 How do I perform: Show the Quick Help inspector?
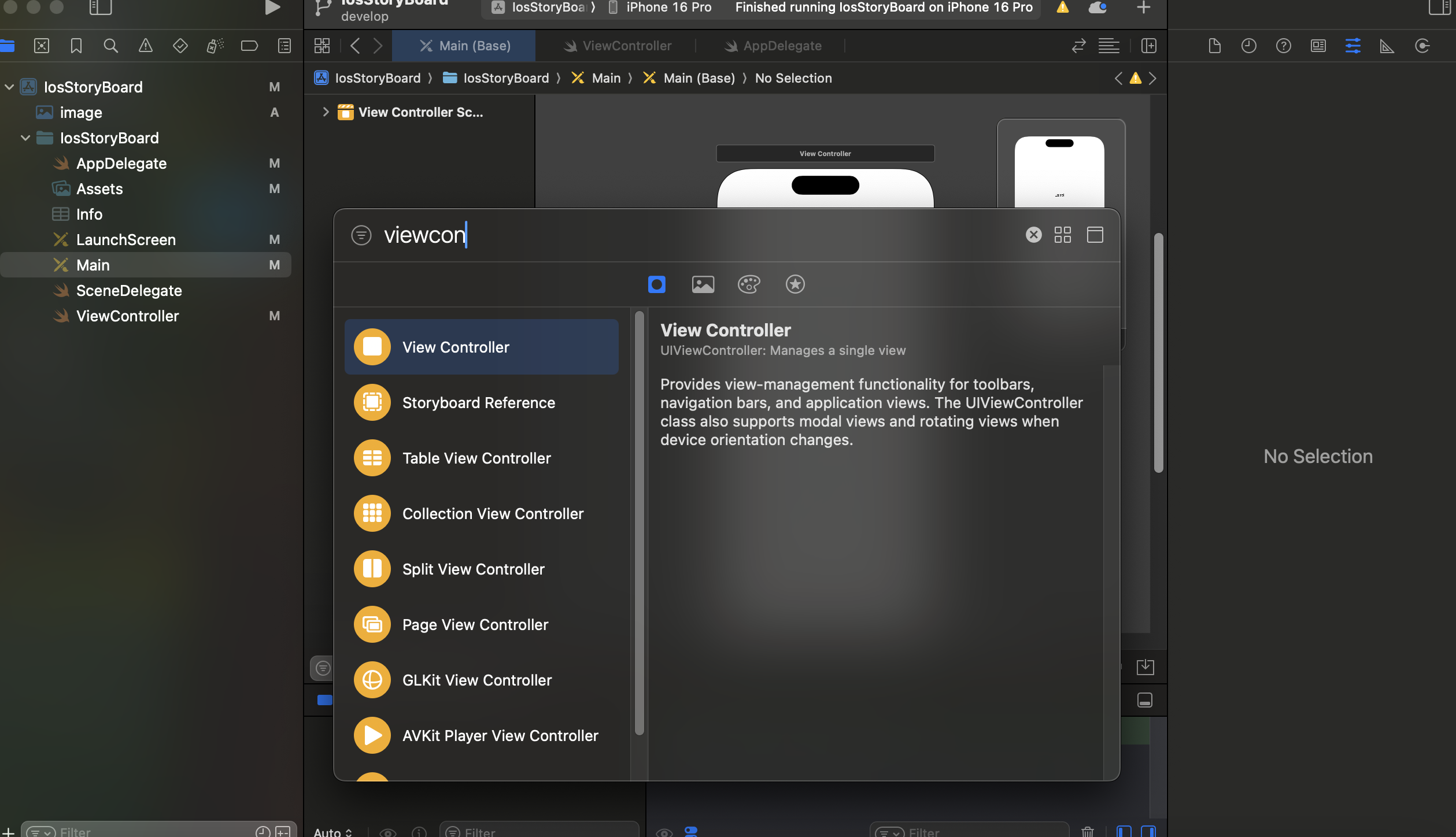[x=1284, y=46]
